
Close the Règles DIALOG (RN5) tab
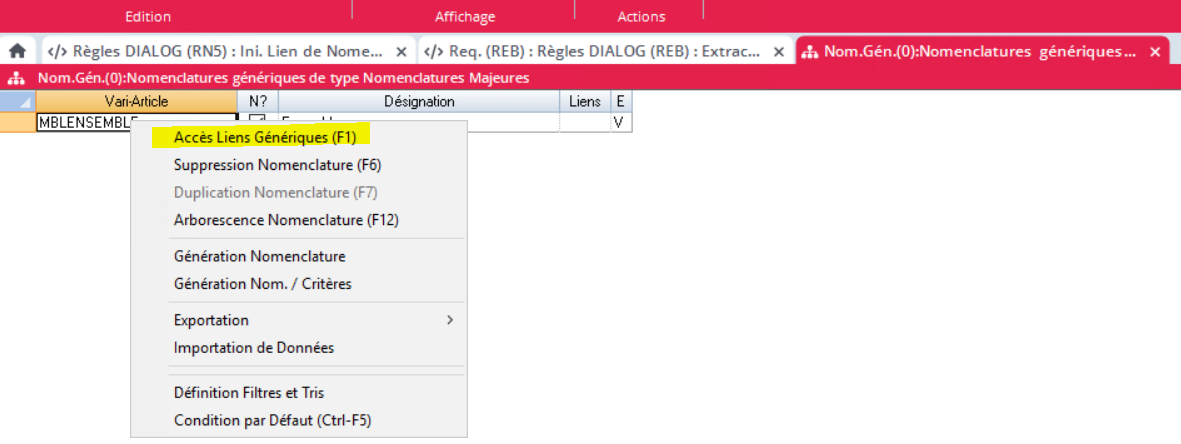point(401,51)
